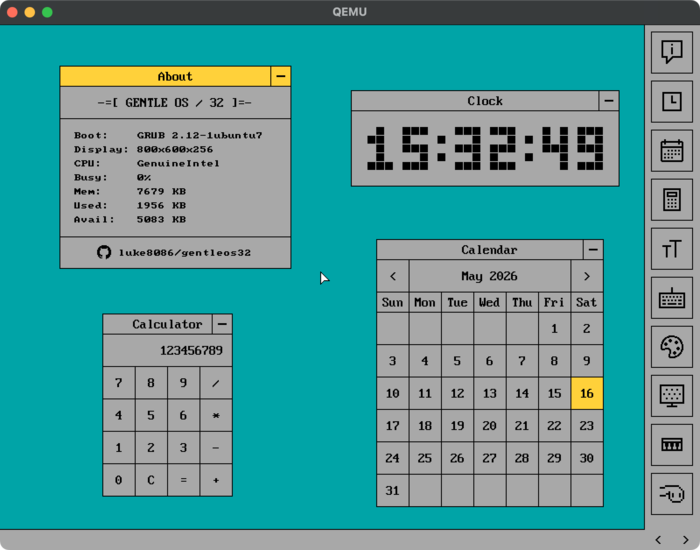The height and width of the screenshot is (550, 700).
Task: Open the memory chip sidebar icon
Action: (671, 445)
